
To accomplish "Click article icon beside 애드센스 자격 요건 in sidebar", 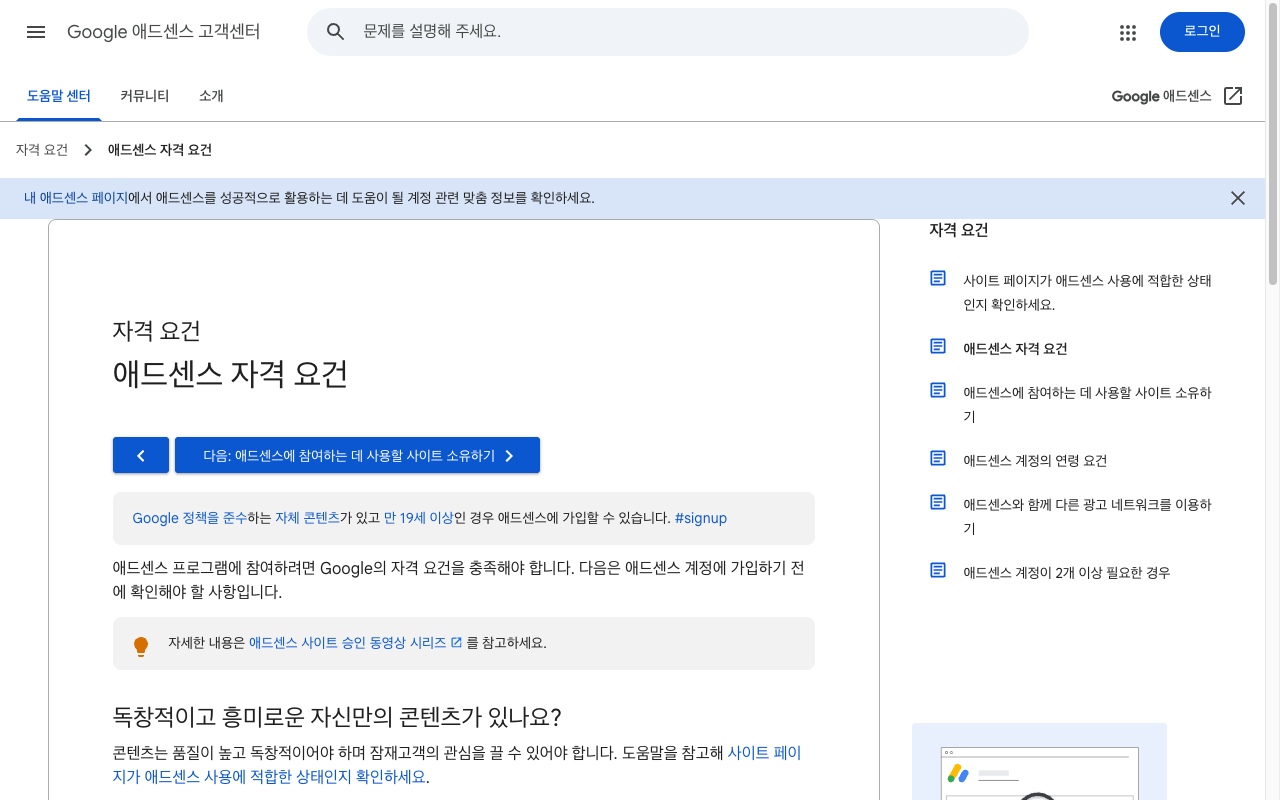I will [x=938, y=346].
